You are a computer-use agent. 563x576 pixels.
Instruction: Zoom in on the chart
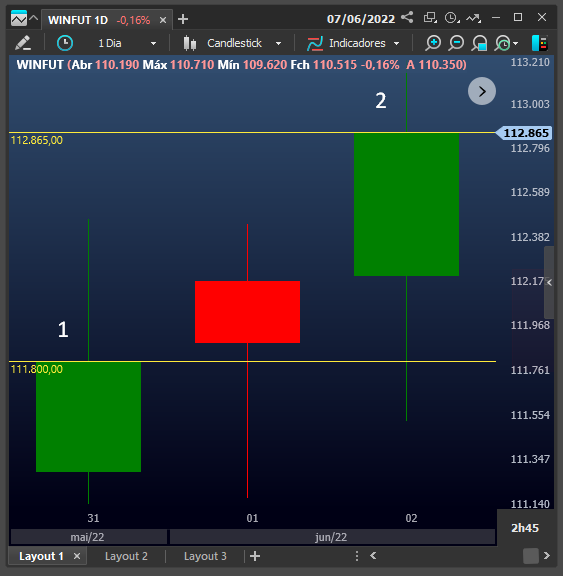pos(433,43)
